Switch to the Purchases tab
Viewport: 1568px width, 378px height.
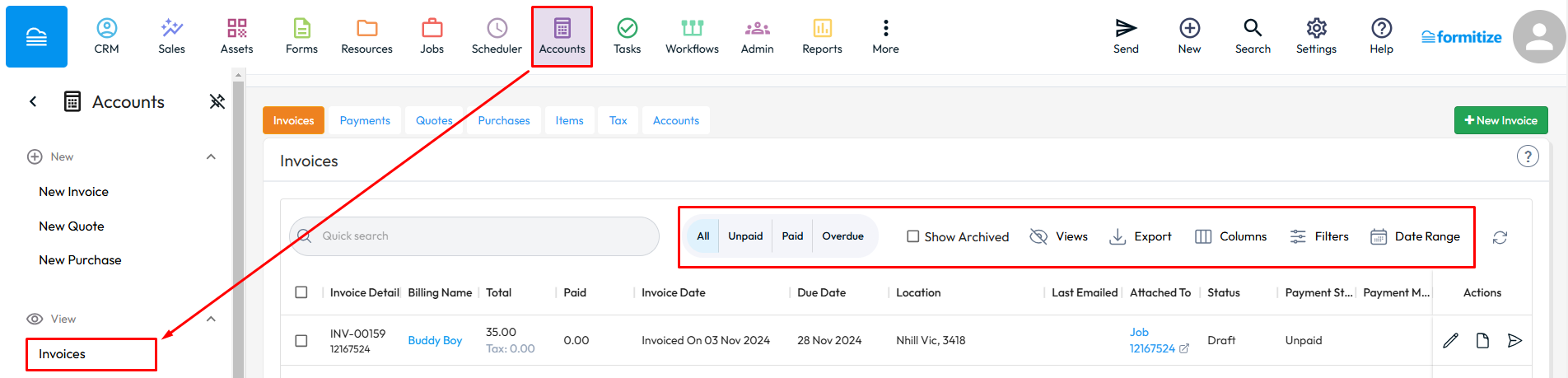504,120
